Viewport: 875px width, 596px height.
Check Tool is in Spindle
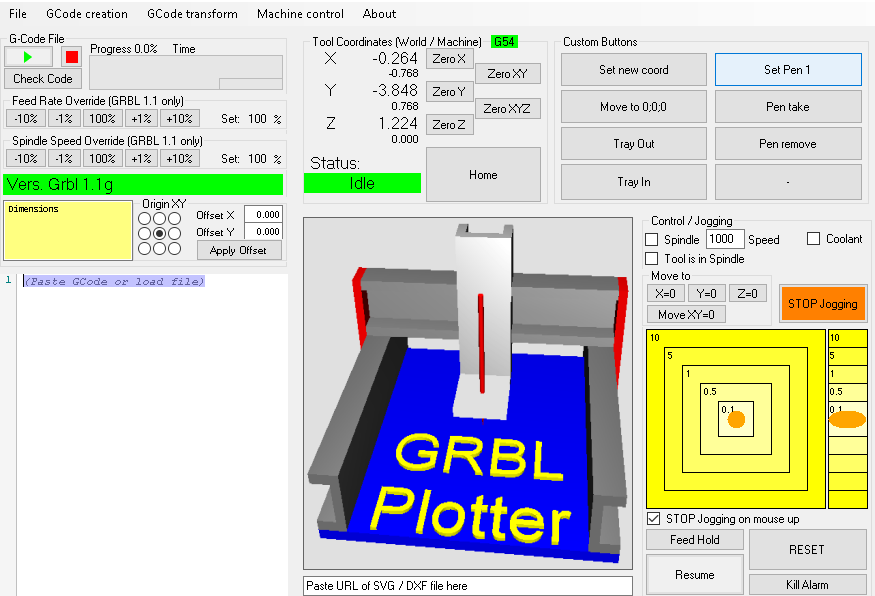(x=651, y=258)
